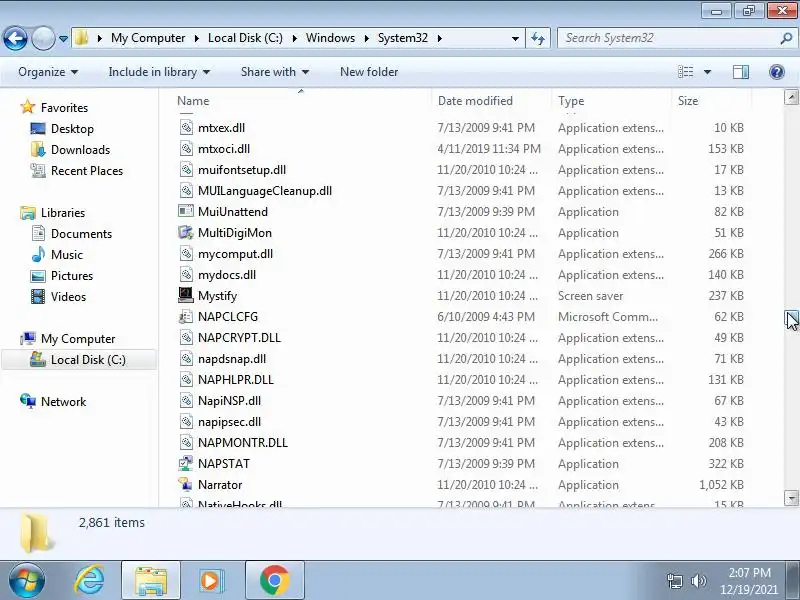Screen dimensions: 800x600
Task: Open the Documents library
Action: click(x=81, y=234)
